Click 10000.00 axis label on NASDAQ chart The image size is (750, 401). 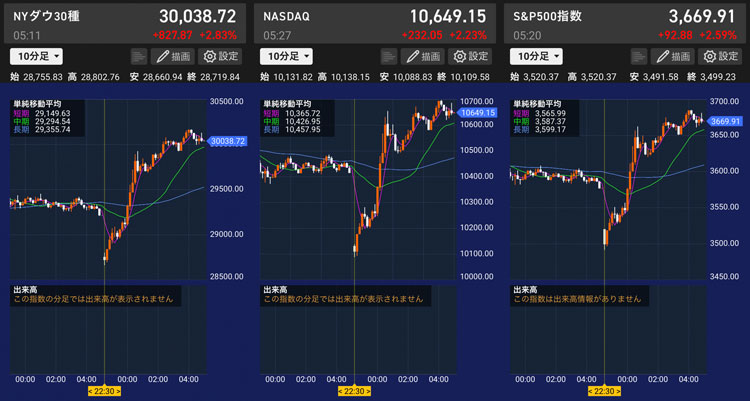(476, 277)
